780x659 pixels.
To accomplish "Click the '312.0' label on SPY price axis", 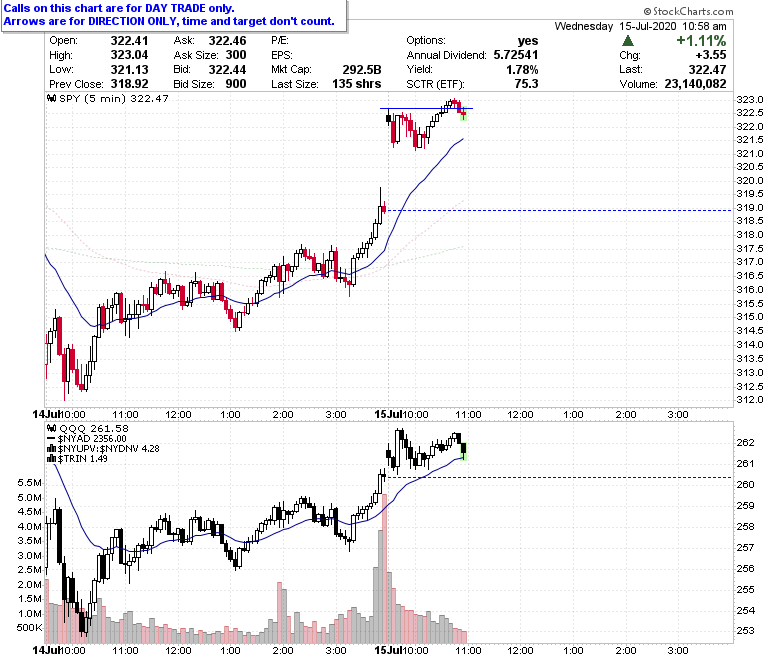I will tap(750, 400).
